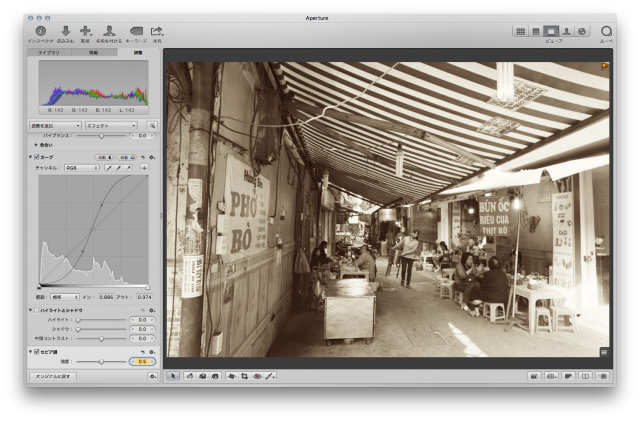
Task: Toggle the Curves RGB auto color button
Action: coord(127,157)
